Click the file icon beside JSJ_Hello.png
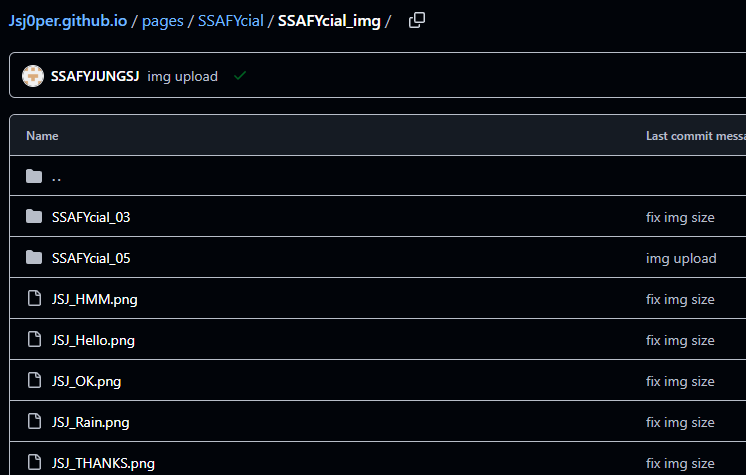Screen dimensions: 746x475 point(34,339)
